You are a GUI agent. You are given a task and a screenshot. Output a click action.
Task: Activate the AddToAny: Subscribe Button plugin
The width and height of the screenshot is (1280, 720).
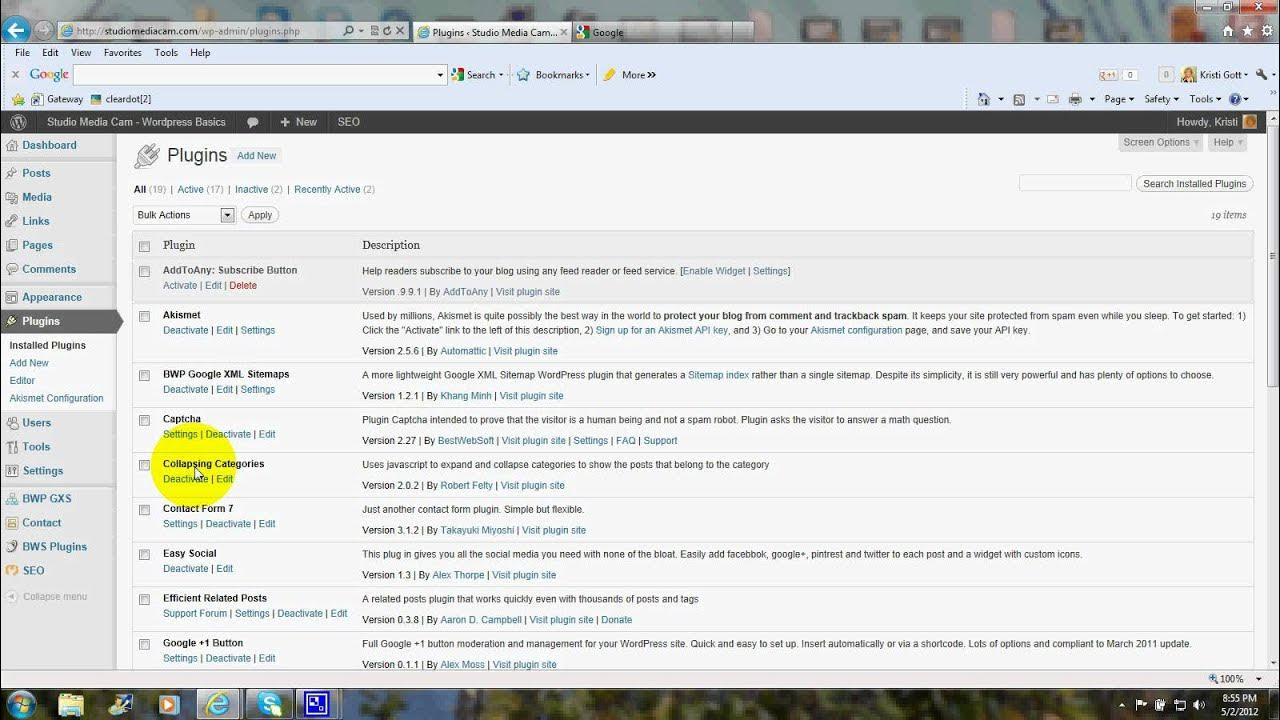(180, 286)
